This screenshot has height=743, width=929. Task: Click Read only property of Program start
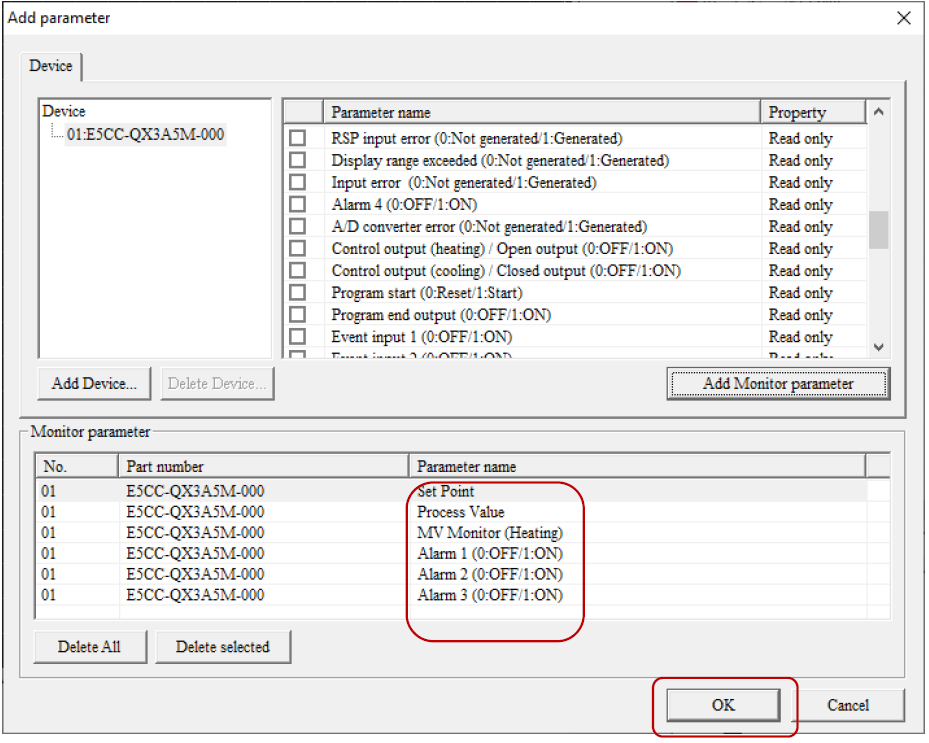(800, 293)
